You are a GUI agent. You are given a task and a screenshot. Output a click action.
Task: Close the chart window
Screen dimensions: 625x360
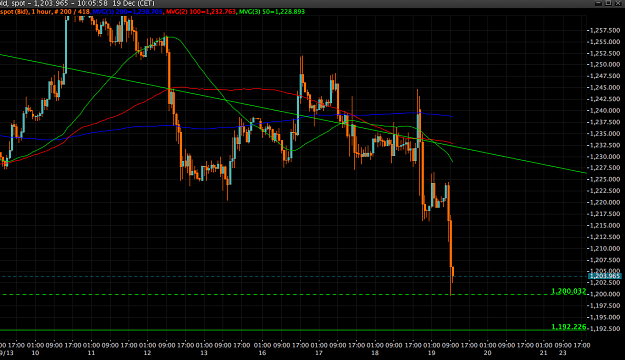click(x=618, y=3)
